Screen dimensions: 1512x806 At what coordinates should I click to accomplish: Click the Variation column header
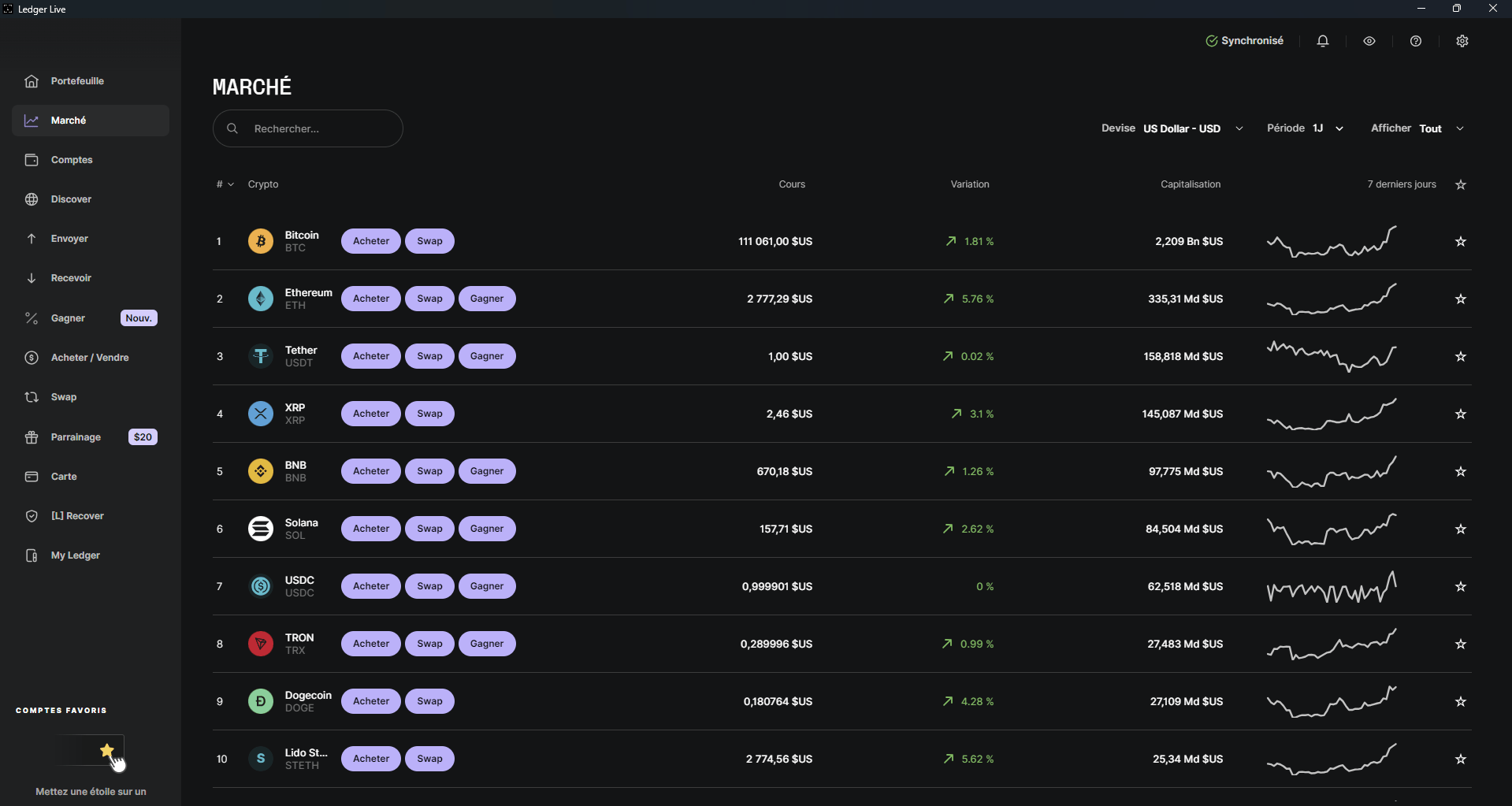(x=970, y=184)
